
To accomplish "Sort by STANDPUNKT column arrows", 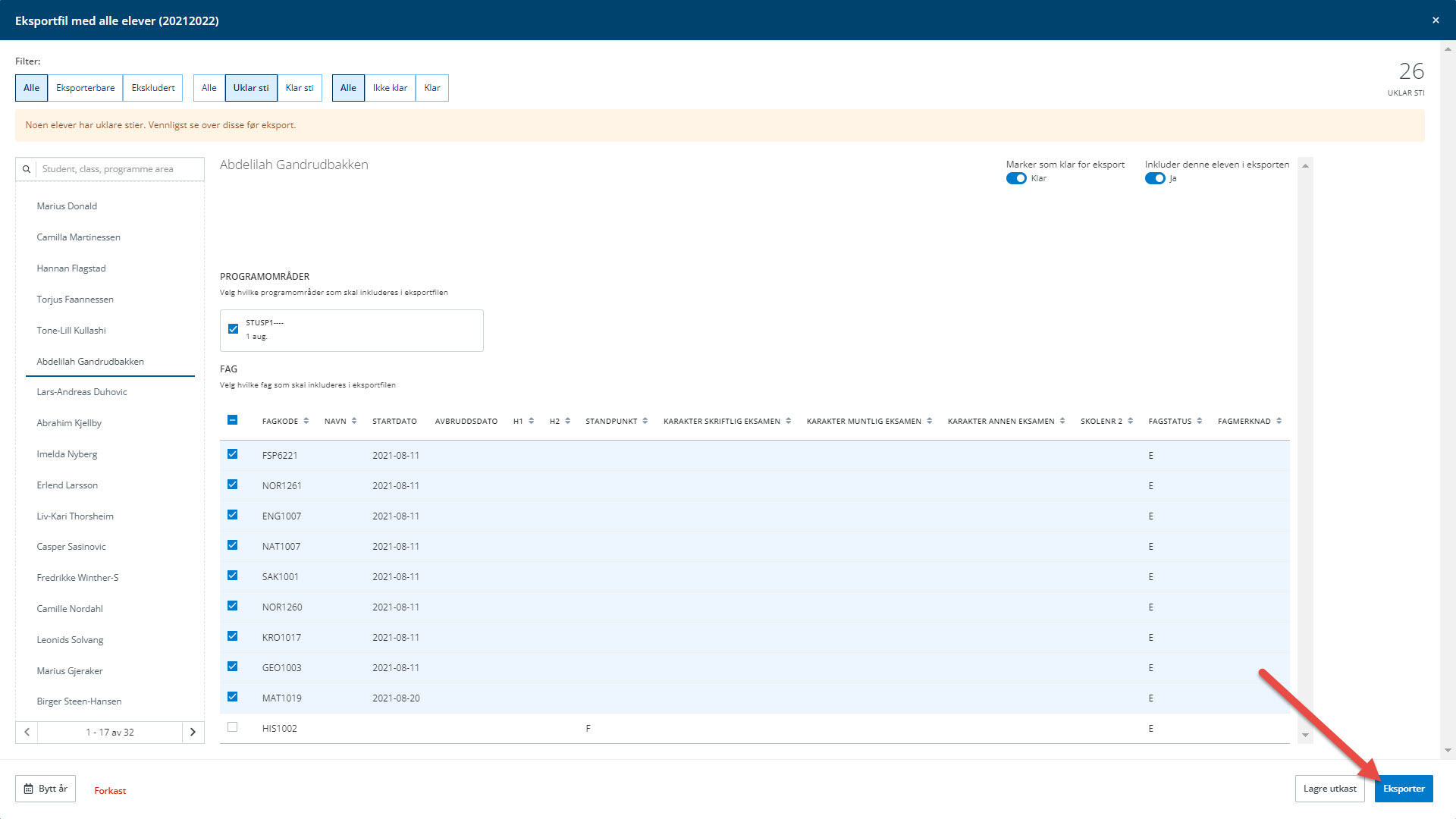I will point(645,421).
